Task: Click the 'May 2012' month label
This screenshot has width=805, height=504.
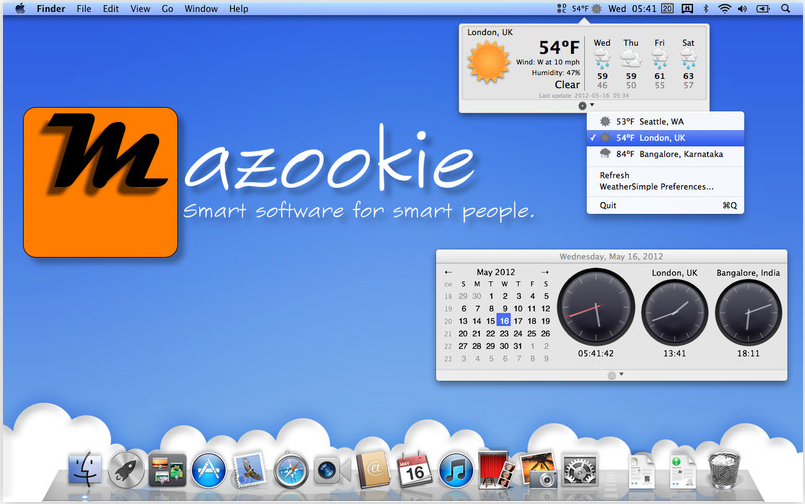Action: (x=495, y=272)
